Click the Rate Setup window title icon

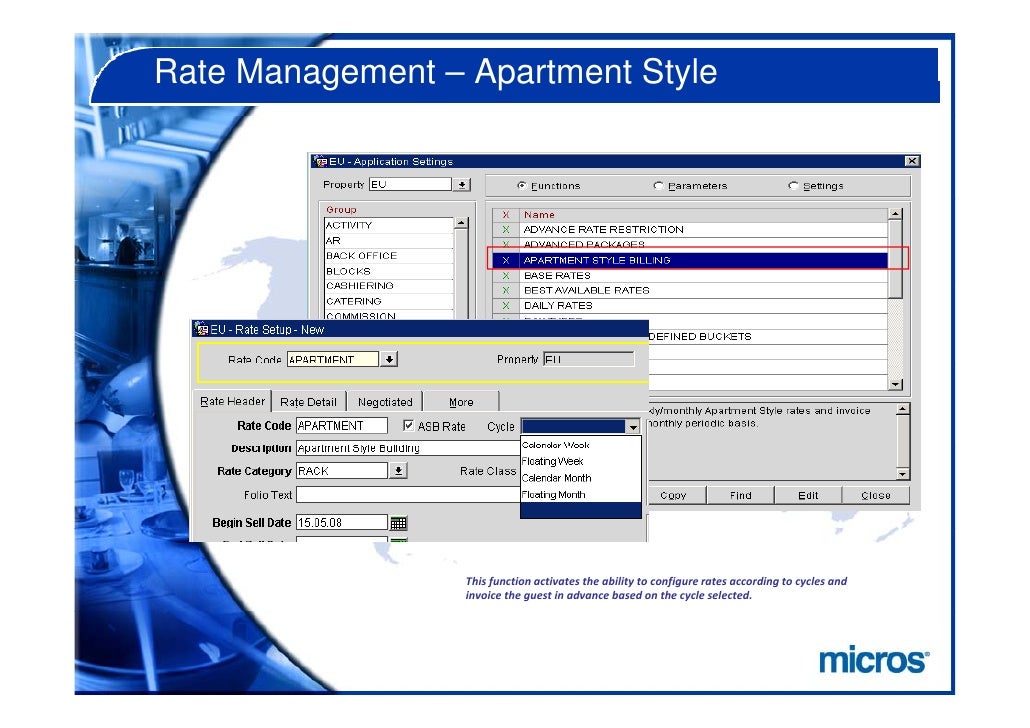(x=200, y=329)
